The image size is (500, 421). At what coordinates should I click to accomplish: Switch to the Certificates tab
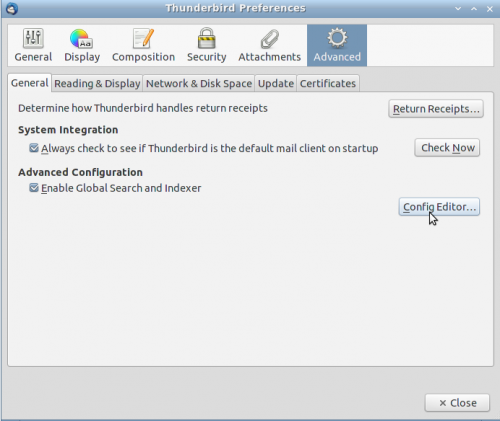pyautogui.click(x=328, y=83)
